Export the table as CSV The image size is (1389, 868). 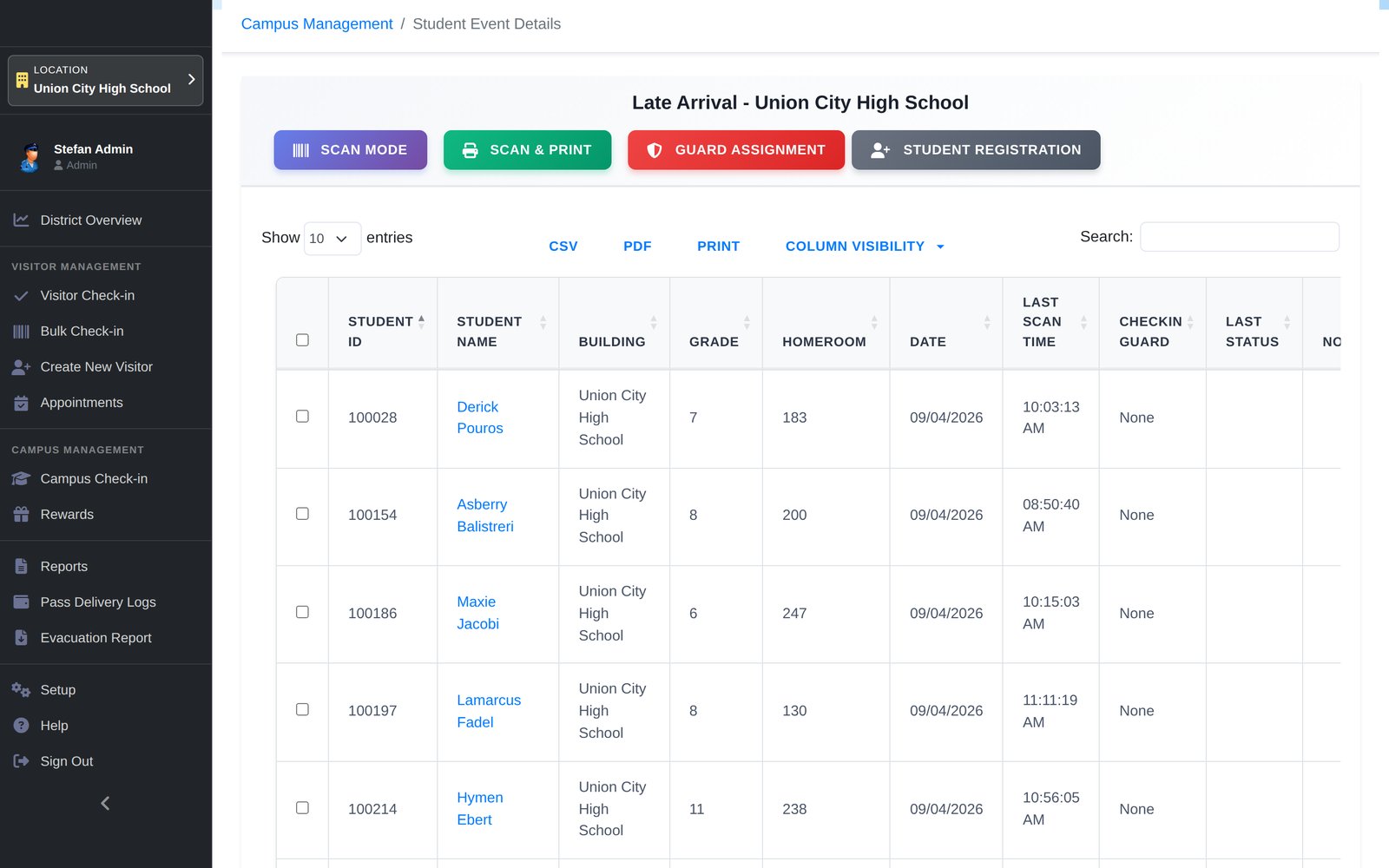tap(563, 247)
